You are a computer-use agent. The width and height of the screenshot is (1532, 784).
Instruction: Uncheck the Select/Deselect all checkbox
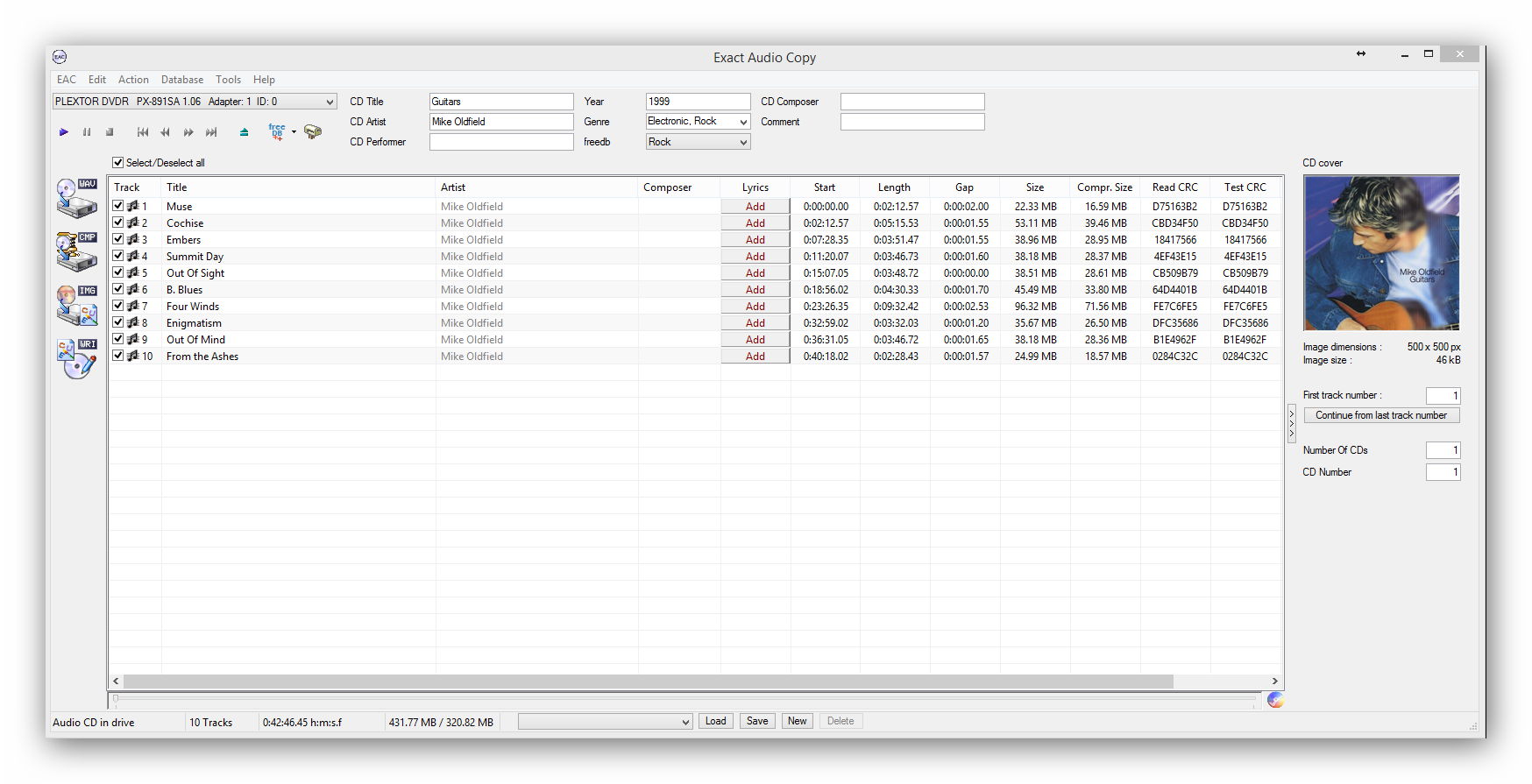[118, 163]
